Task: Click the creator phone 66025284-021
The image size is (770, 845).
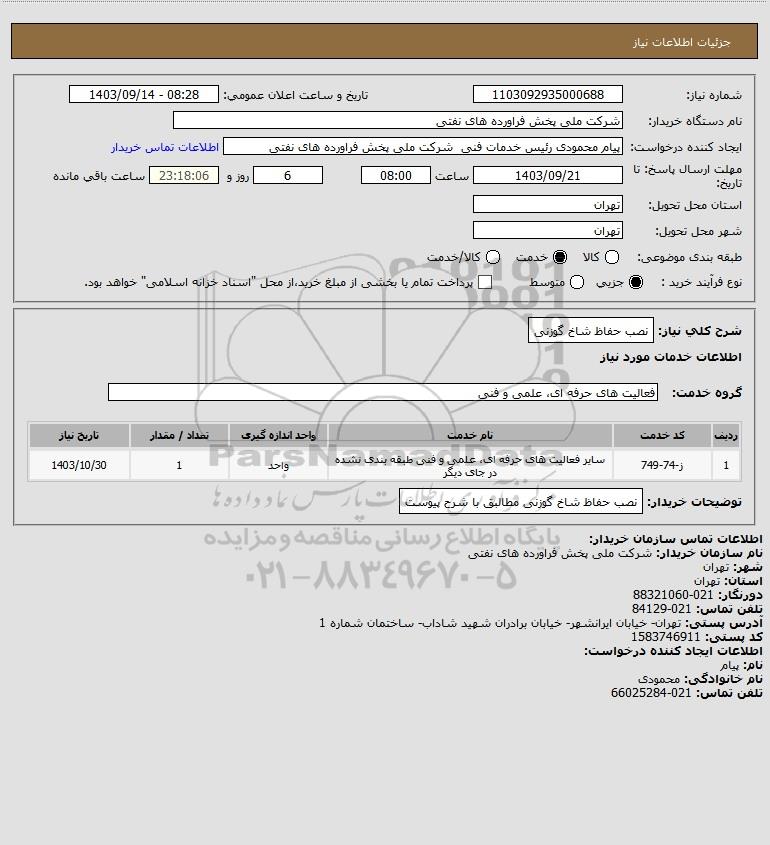Action: pyautogui.click(x=651, y=693)
